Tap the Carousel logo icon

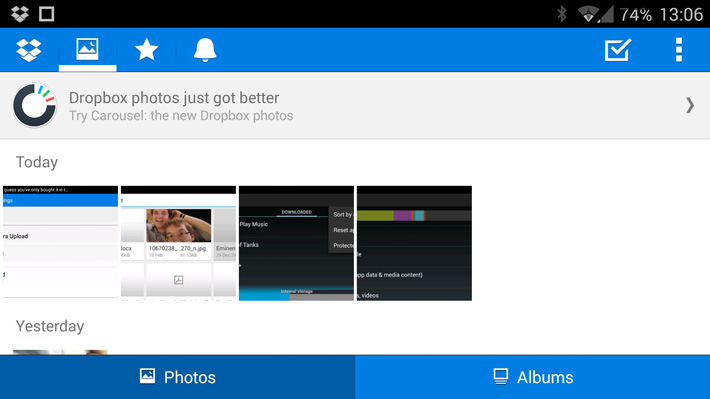coord(34,106)
